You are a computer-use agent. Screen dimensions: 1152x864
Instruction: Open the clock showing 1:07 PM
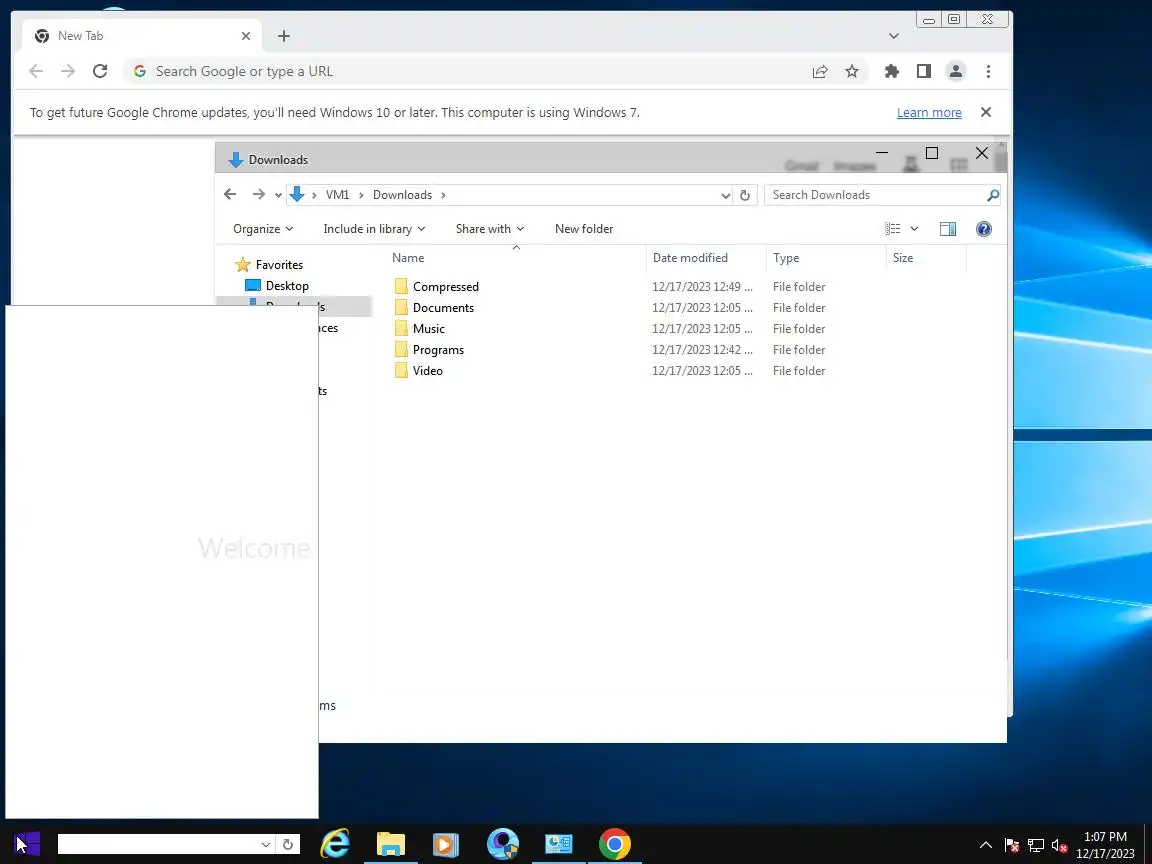pyautogui.click(x=1105, y=845)
